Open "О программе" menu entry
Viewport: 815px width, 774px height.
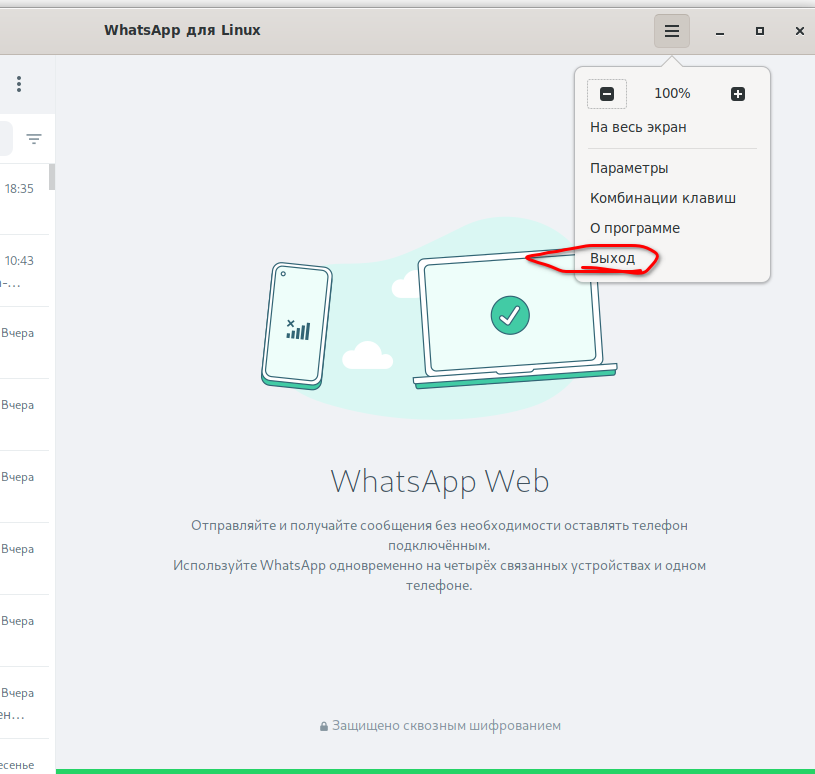tap(635, 228)
